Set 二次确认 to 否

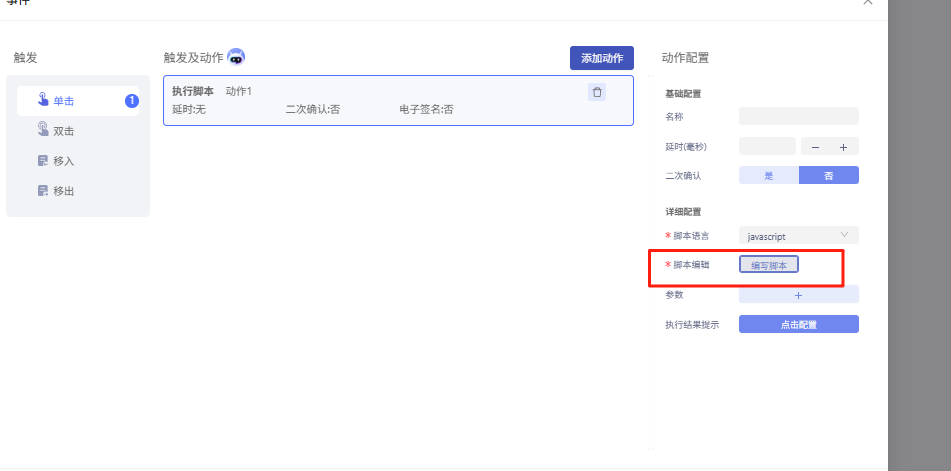828,175
